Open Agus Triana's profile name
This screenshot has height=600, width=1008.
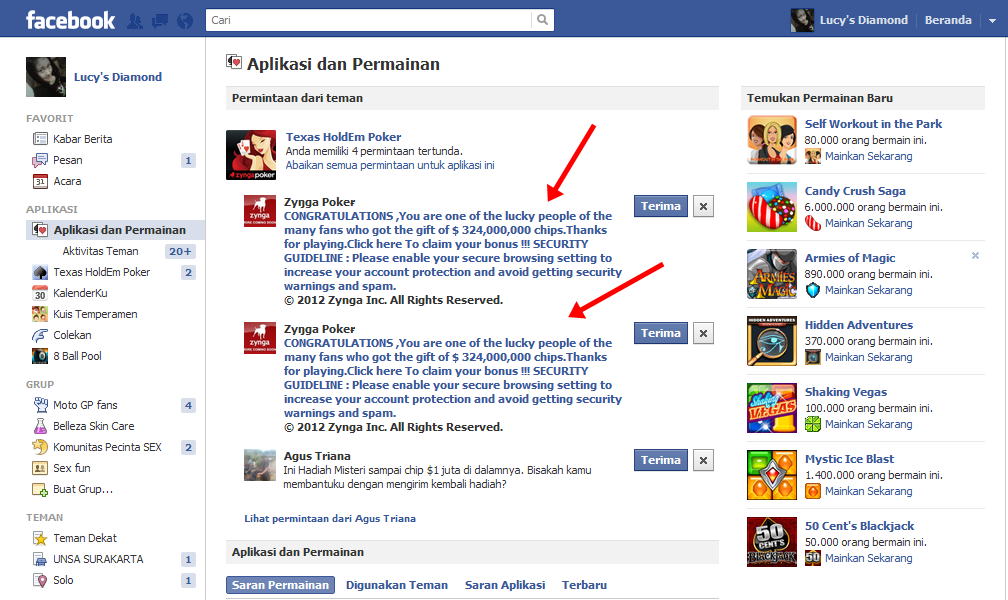click(317, 456)
